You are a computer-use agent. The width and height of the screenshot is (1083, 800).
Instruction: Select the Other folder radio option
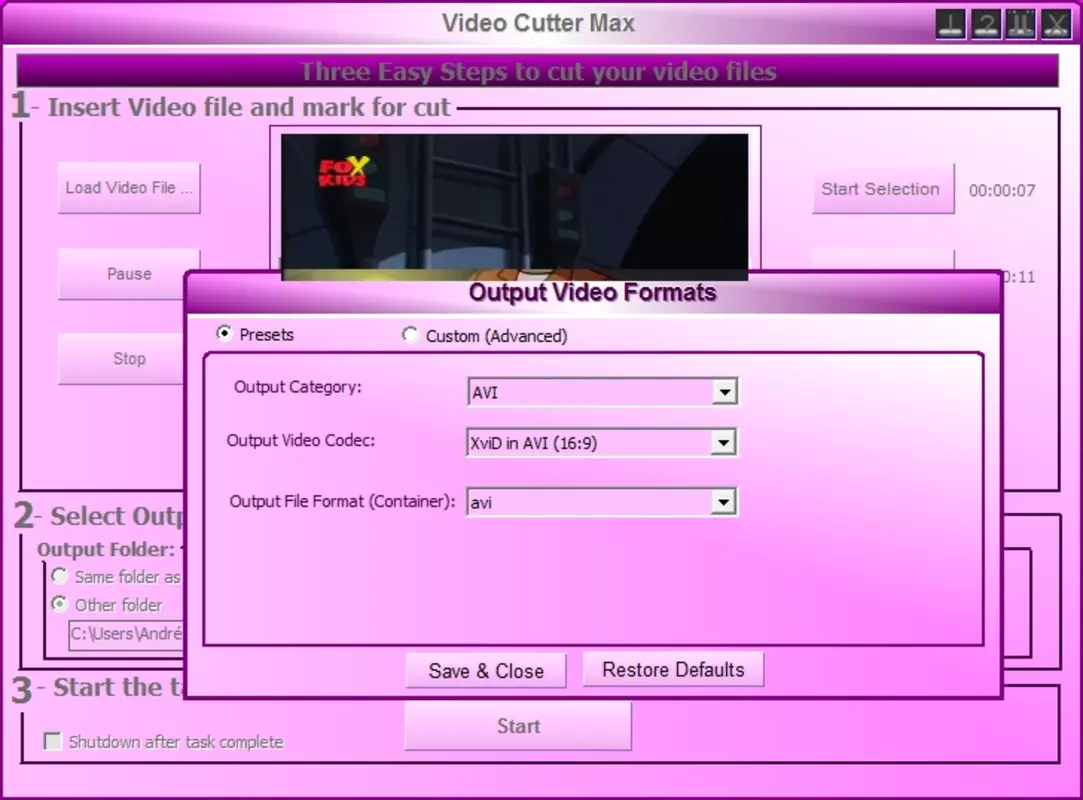click(59, 604)
